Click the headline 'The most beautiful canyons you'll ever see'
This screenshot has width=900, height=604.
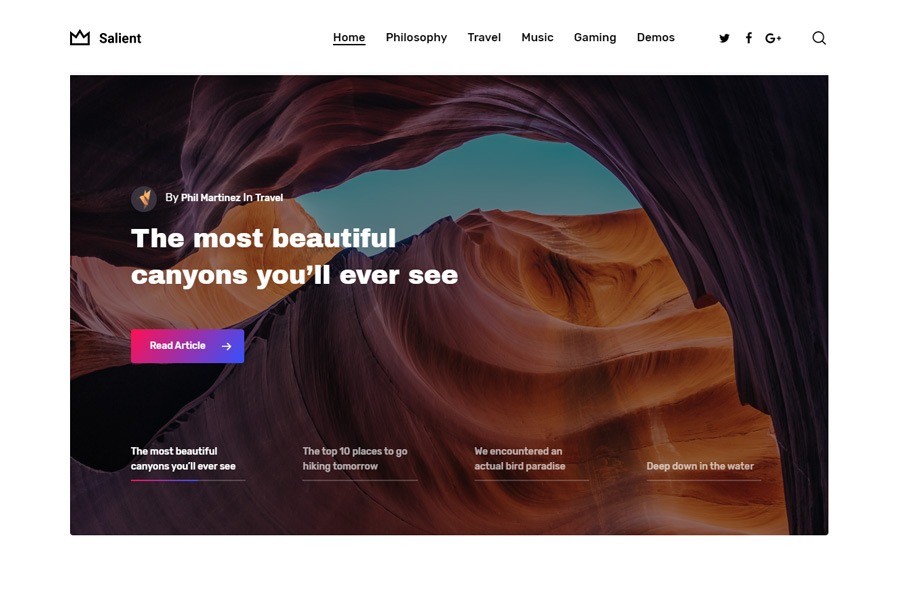294,257
